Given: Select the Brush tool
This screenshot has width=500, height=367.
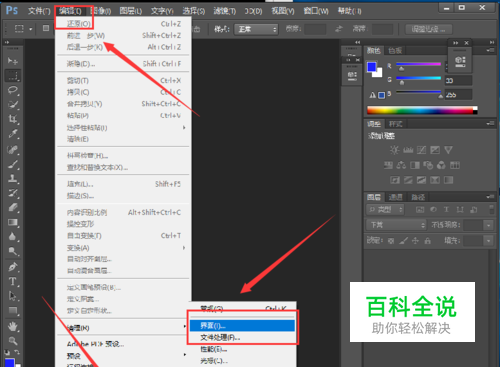Looking at the screenshot, I should [13, 164].
